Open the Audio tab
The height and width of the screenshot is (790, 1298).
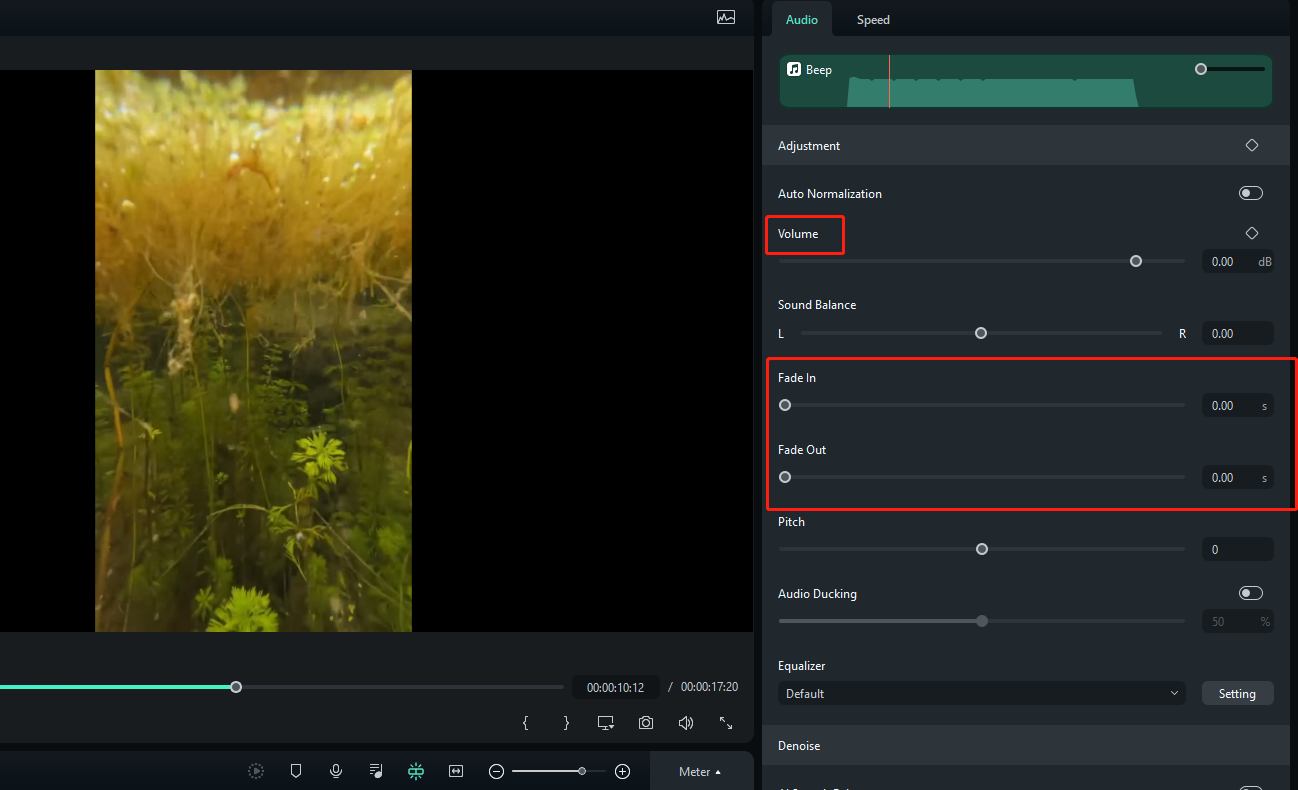coord(801,19)
